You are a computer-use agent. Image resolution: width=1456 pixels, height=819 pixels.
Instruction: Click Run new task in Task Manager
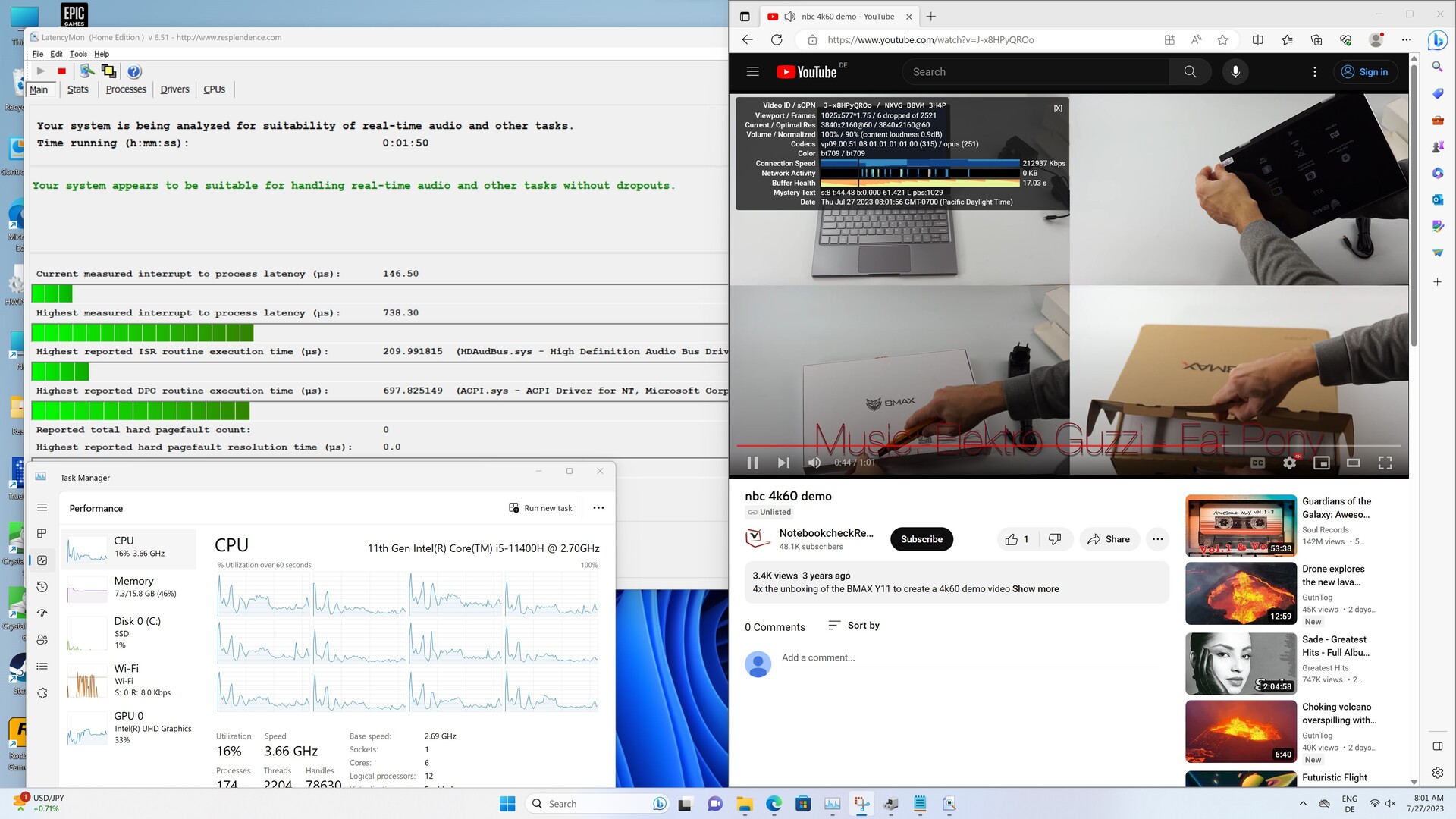(x=541, y=508)
